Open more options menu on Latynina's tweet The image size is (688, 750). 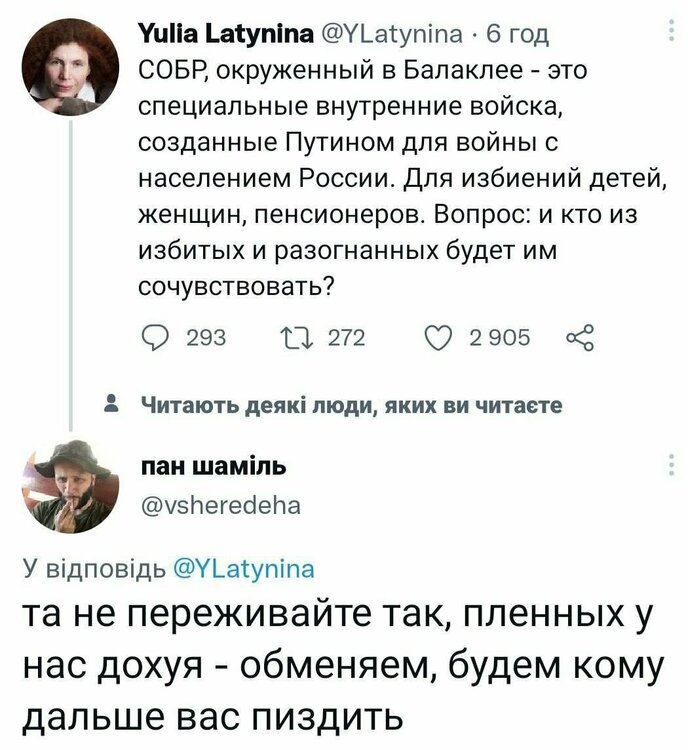(669, 35)
